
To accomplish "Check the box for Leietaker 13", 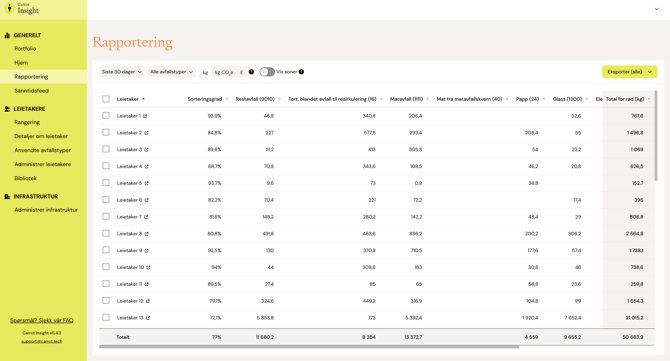I will pyautogui.click(x=106, y=318).
